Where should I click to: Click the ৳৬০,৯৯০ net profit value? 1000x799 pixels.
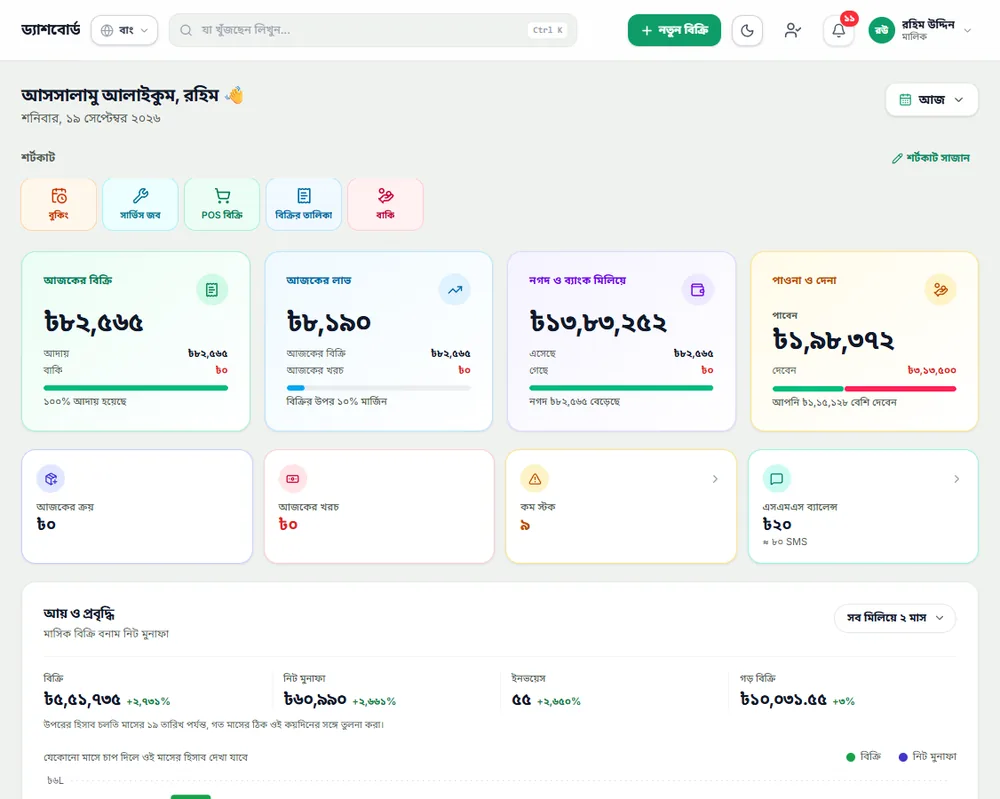(315, 700)
